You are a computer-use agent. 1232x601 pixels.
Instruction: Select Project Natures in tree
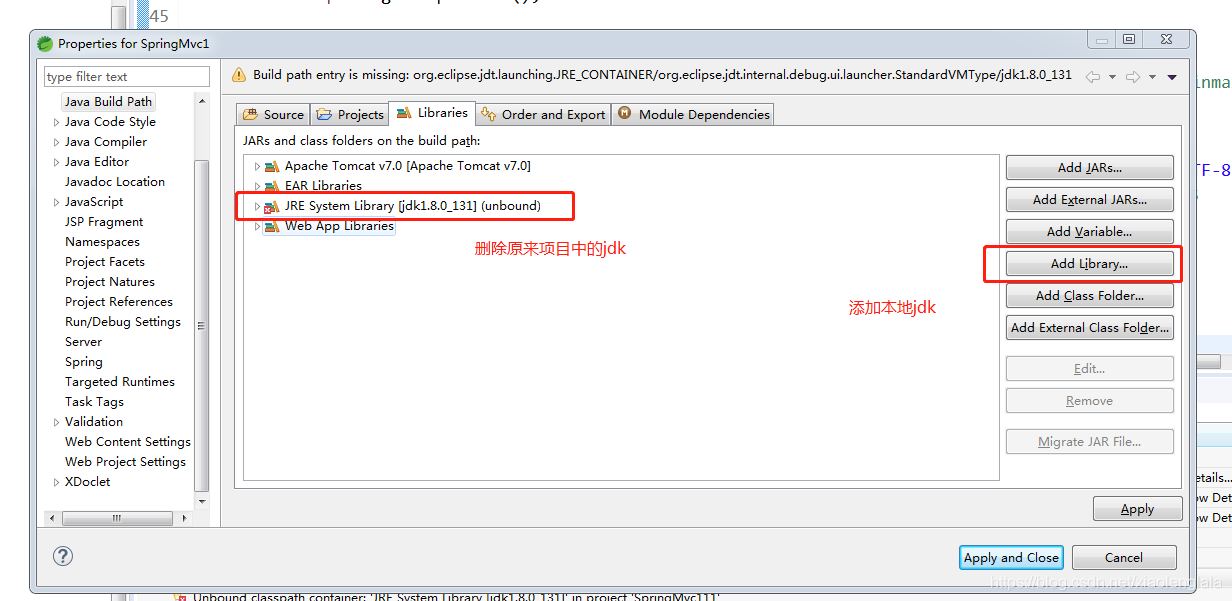tap(110, 282)
